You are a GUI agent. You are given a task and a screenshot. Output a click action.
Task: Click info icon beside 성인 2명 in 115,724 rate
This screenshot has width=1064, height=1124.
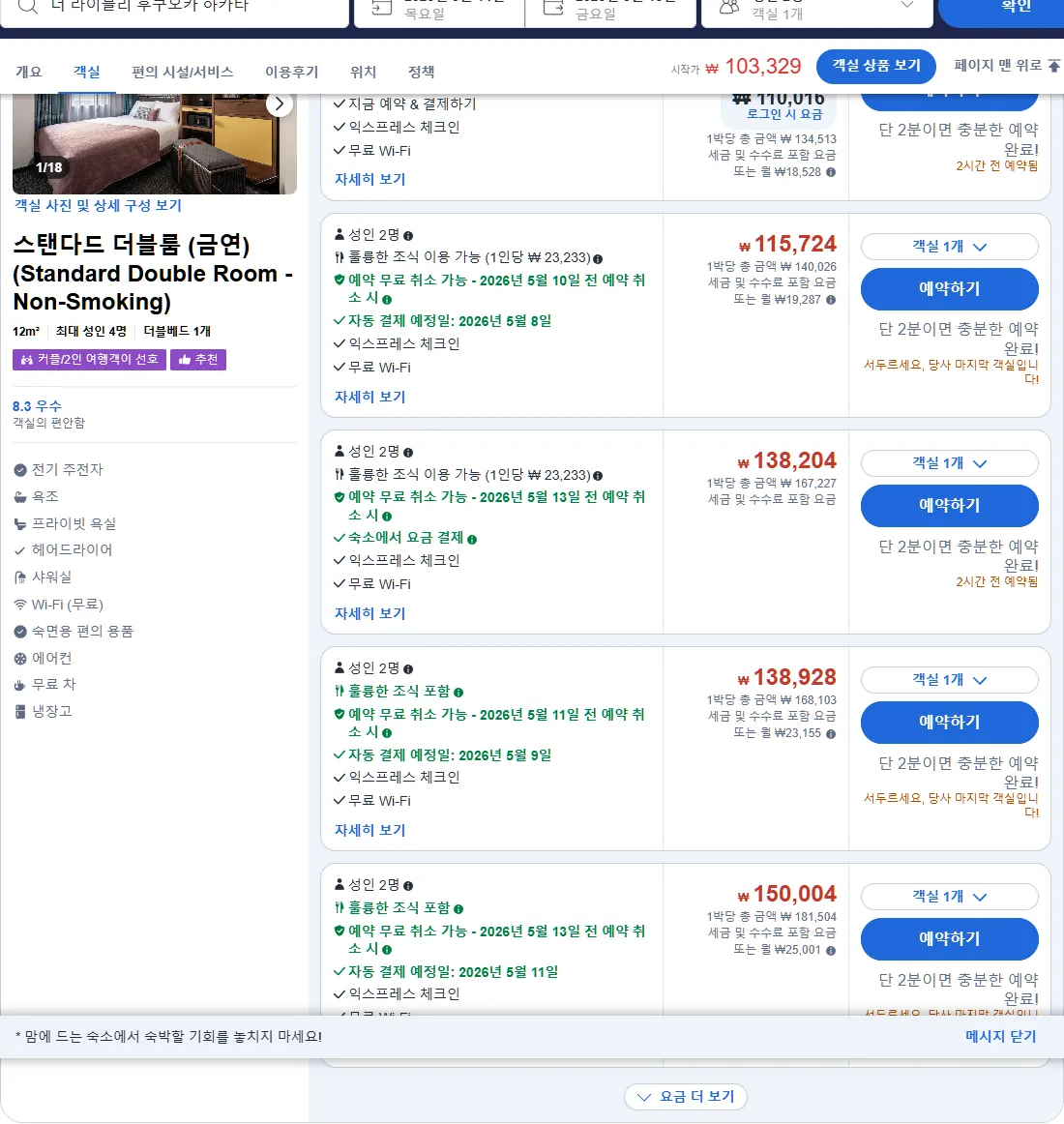[408, 236]
